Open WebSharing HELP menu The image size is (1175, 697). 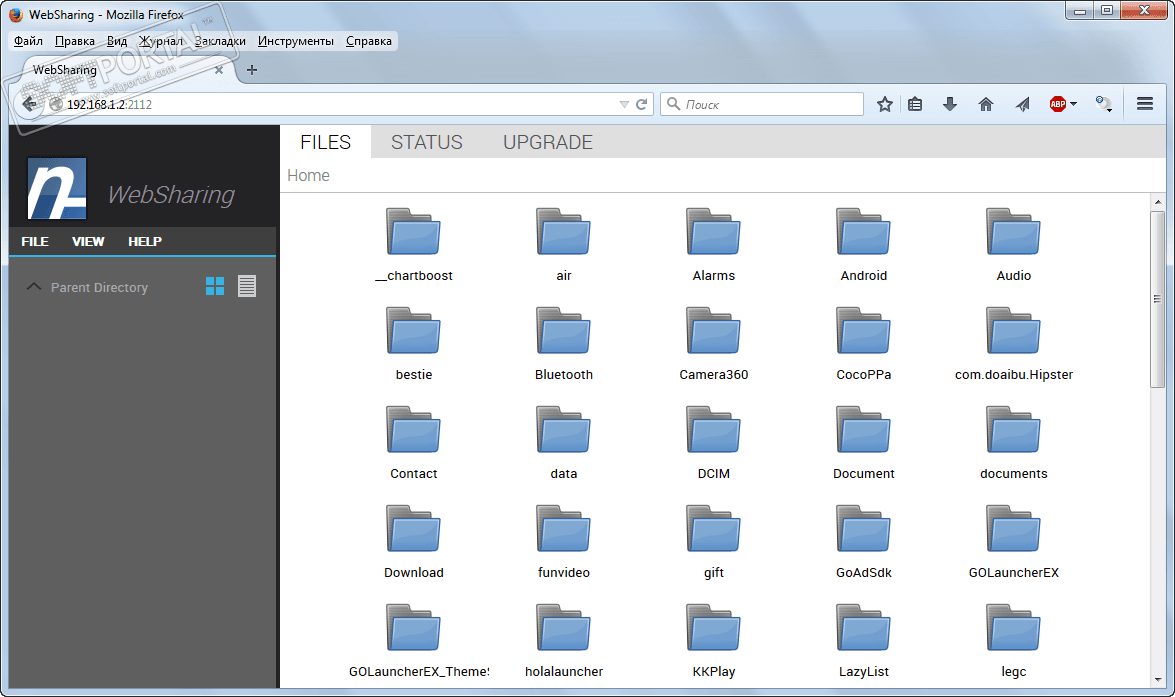point(145,241)
